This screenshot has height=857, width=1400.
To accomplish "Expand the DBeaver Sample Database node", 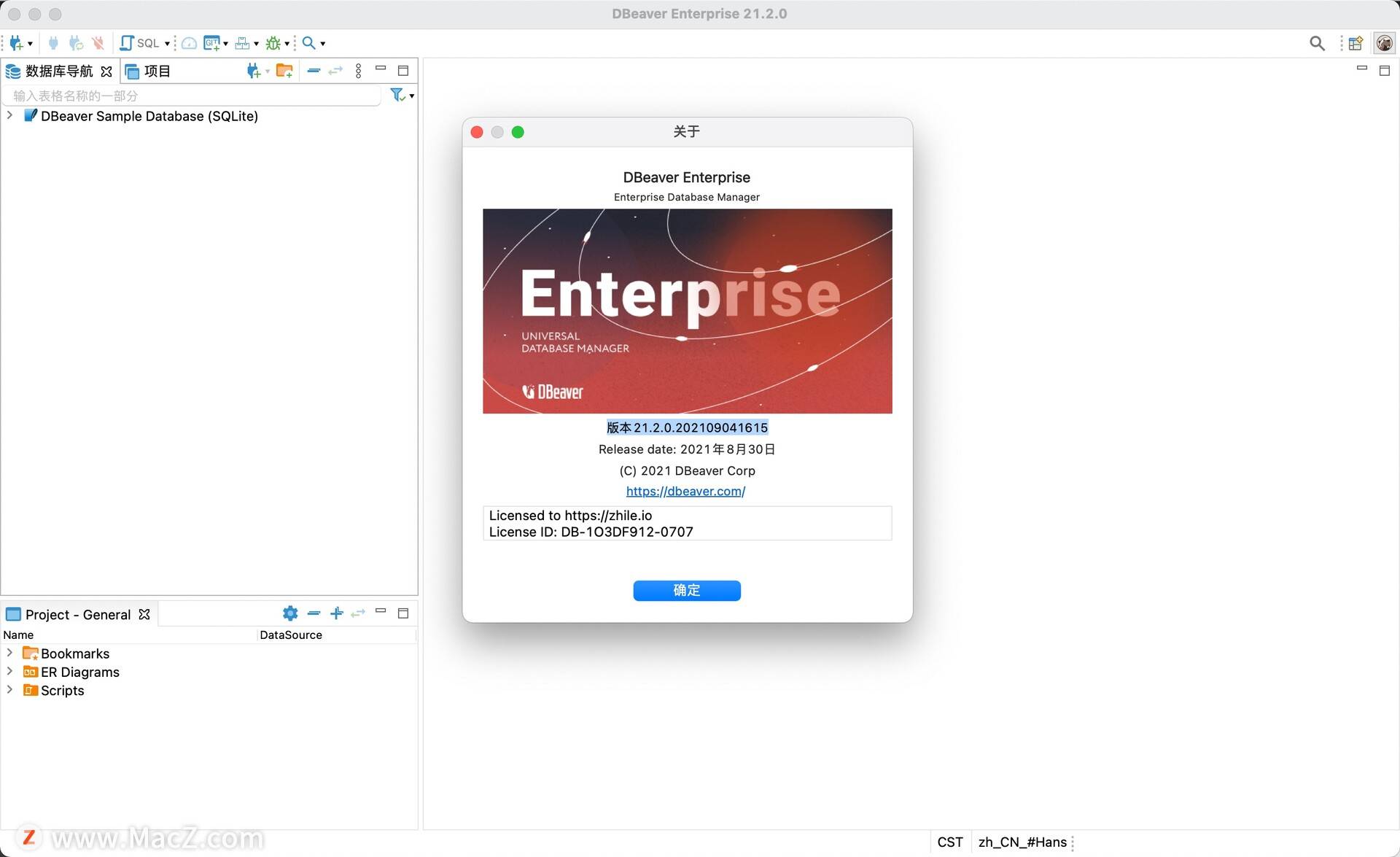I will [9, 115].
